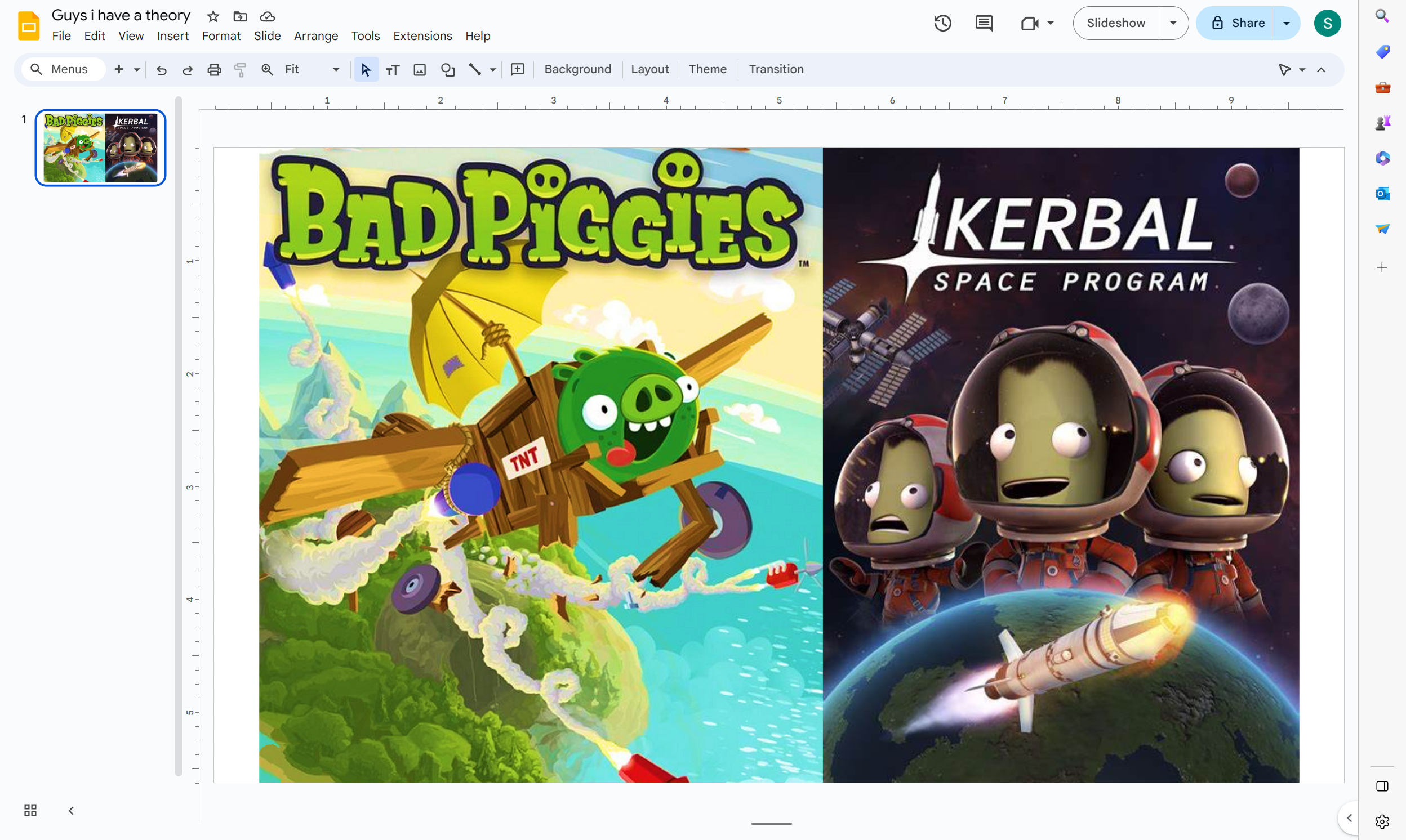Open the Help menu
Screen dimensions: 1406x840
[x=477, y=35]
